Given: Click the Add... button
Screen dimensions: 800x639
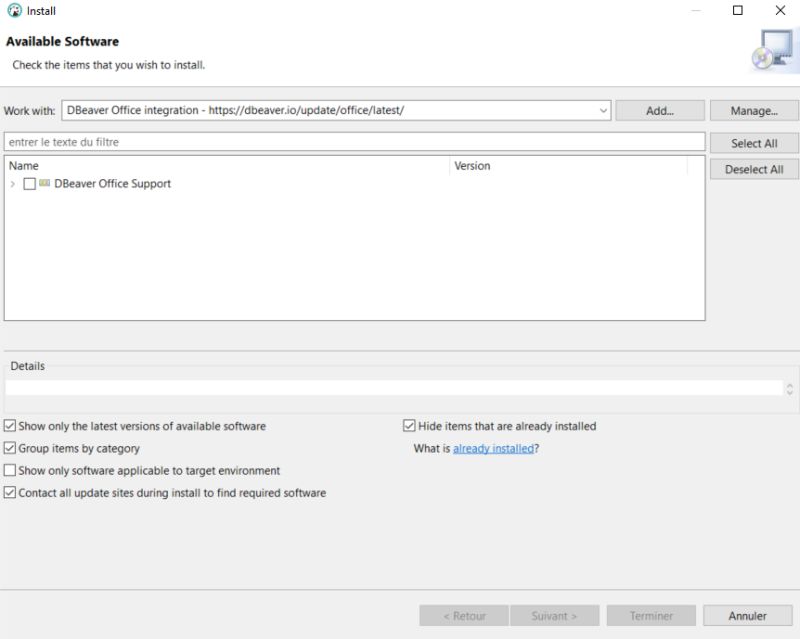Looking at the screenshot, I should (660, 111).
